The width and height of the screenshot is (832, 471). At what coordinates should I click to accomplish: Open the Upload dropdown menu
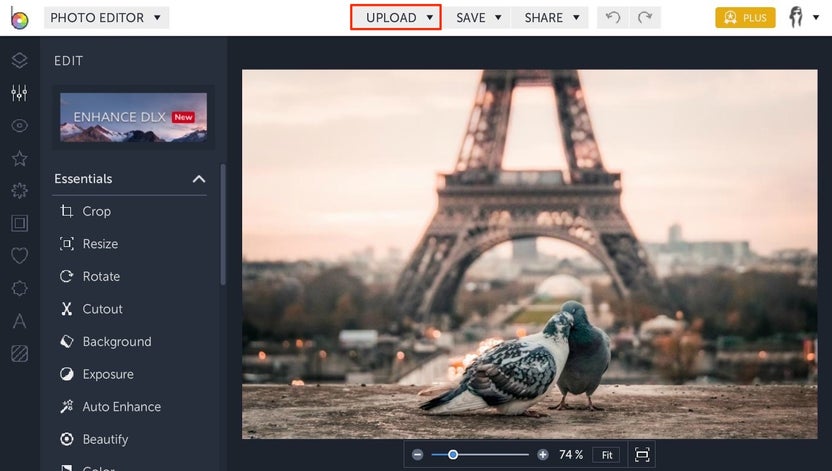pos(396,18)
